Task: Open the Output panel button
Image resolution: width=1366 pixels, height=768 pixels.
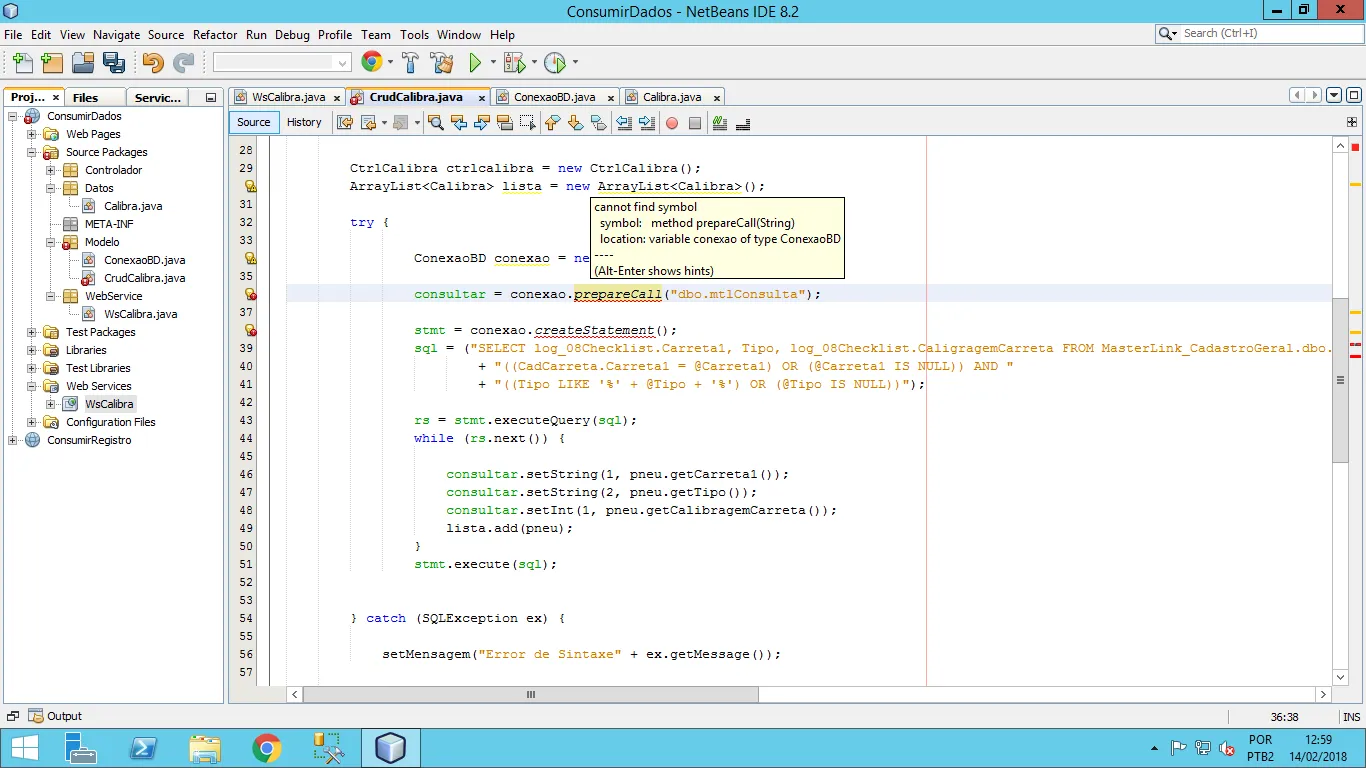Action: [56, 716]
